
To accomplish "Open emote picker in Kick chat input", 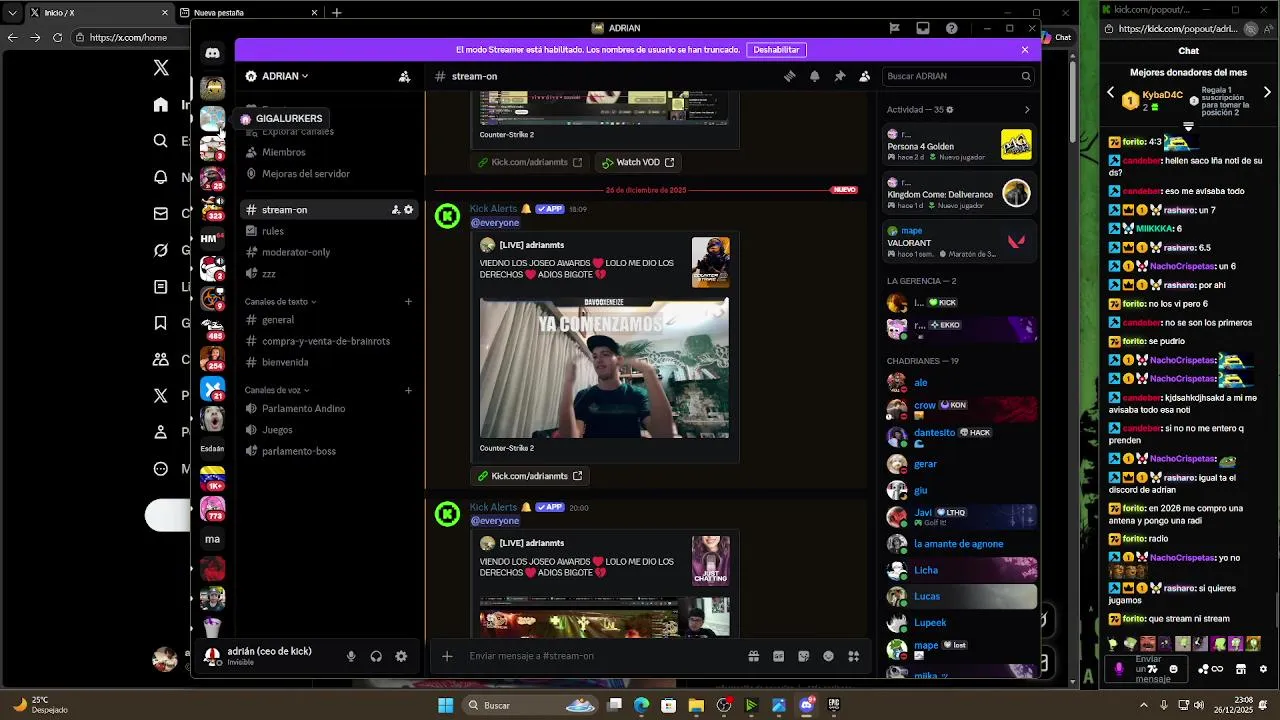I will coord(1173,669).
